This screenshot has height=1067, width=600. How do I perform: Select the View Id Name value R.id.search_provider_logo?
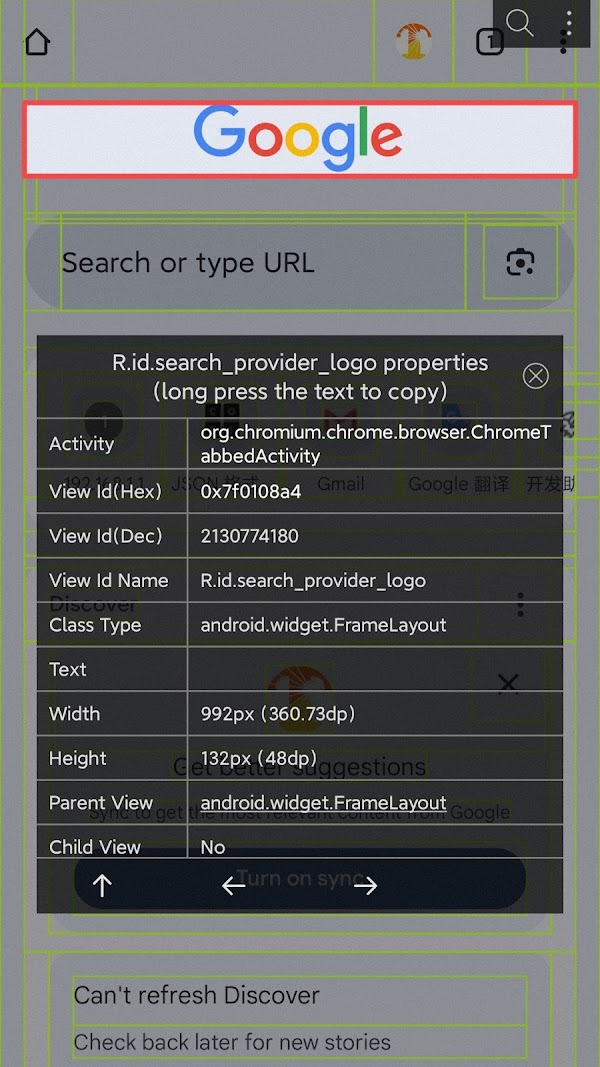pos(313,581)
